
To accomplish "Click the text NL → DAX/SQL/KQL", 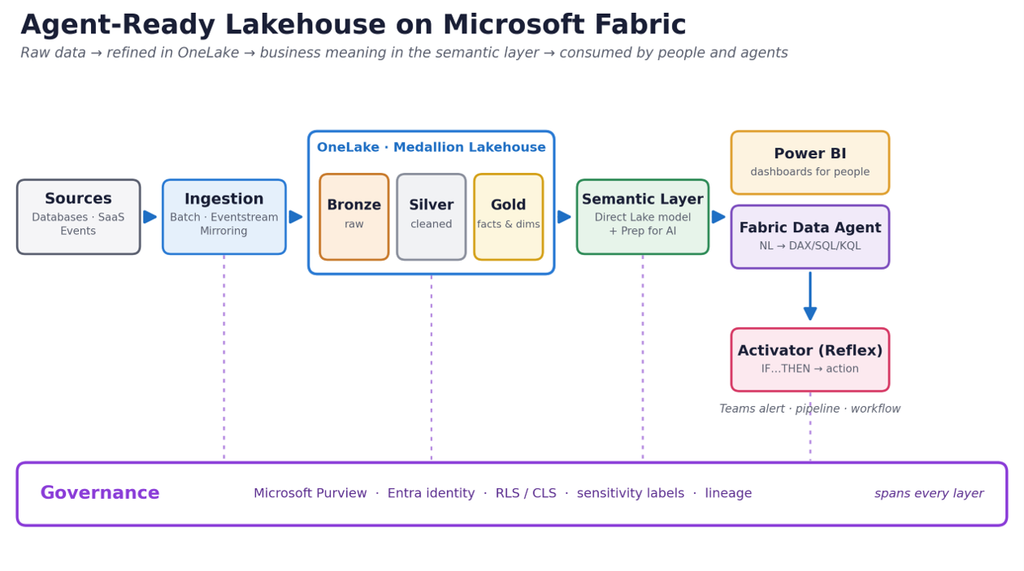I will click(x=810, y=246).
